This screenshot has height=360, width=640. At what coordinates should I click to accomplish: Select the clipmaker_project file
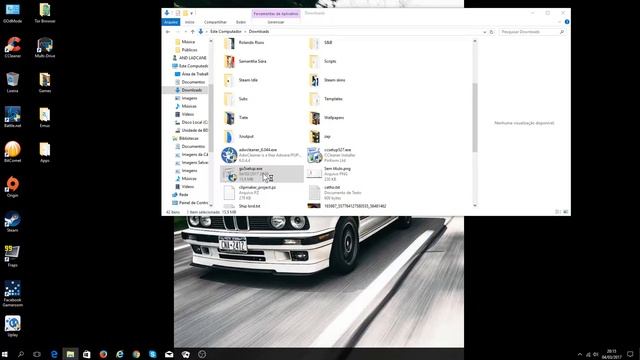pyautogui.click(x=257, y=193)
